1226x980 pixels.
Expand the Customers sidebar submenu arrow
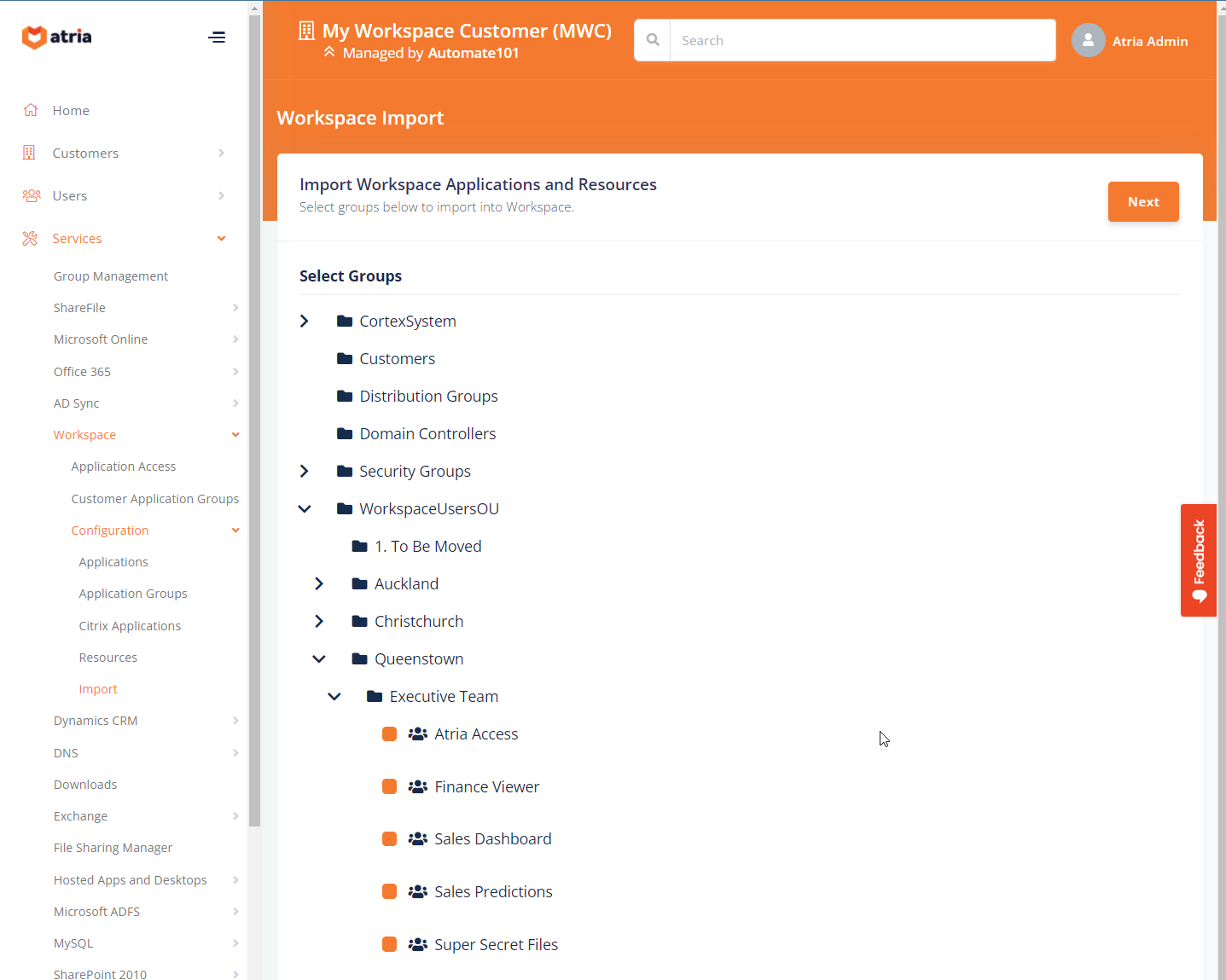pyautogui.click(x=222, y=153)
